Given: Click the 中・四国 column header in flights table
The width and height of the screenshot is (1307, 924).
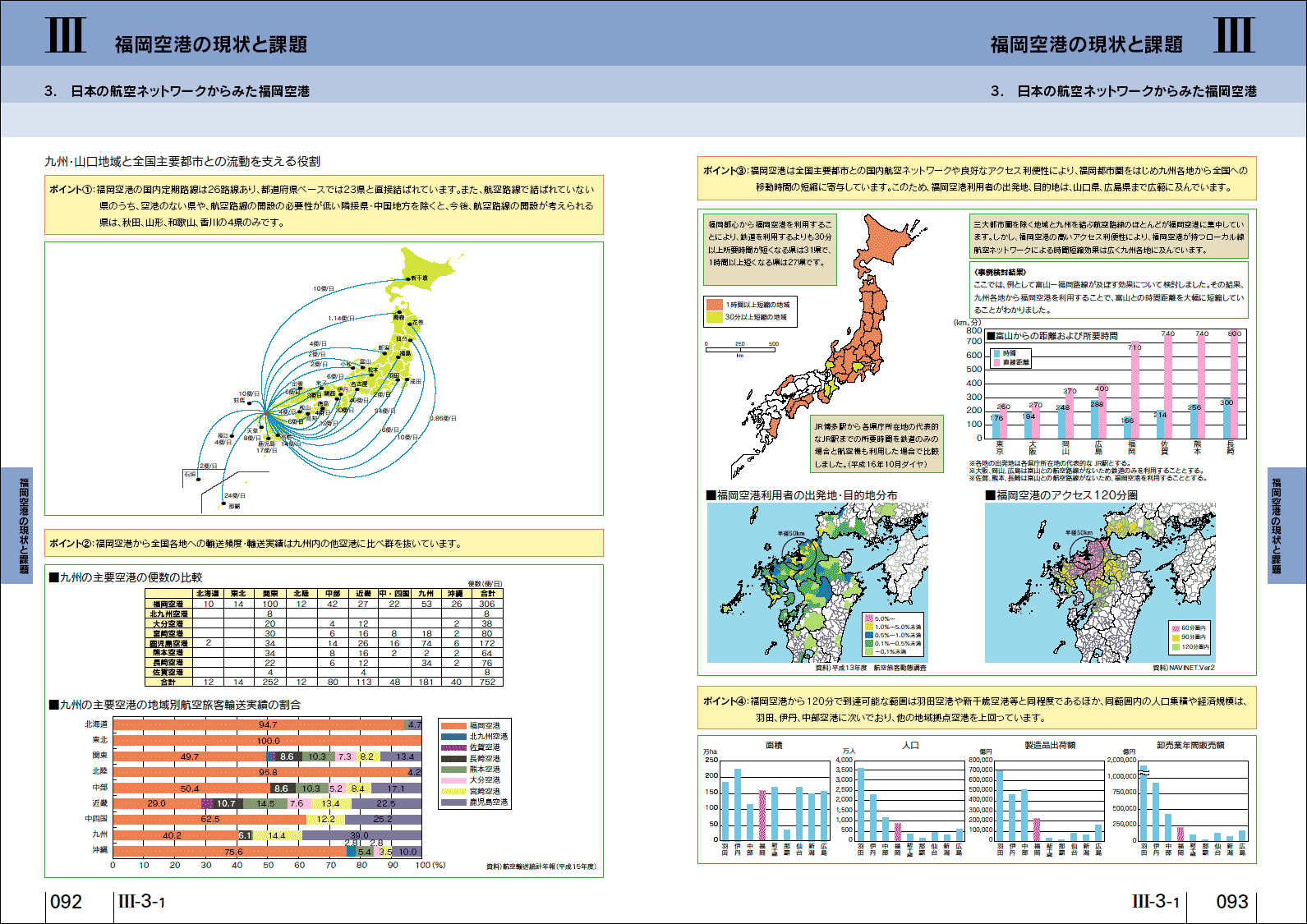Looking at the screenshot, I should point(394,593).
